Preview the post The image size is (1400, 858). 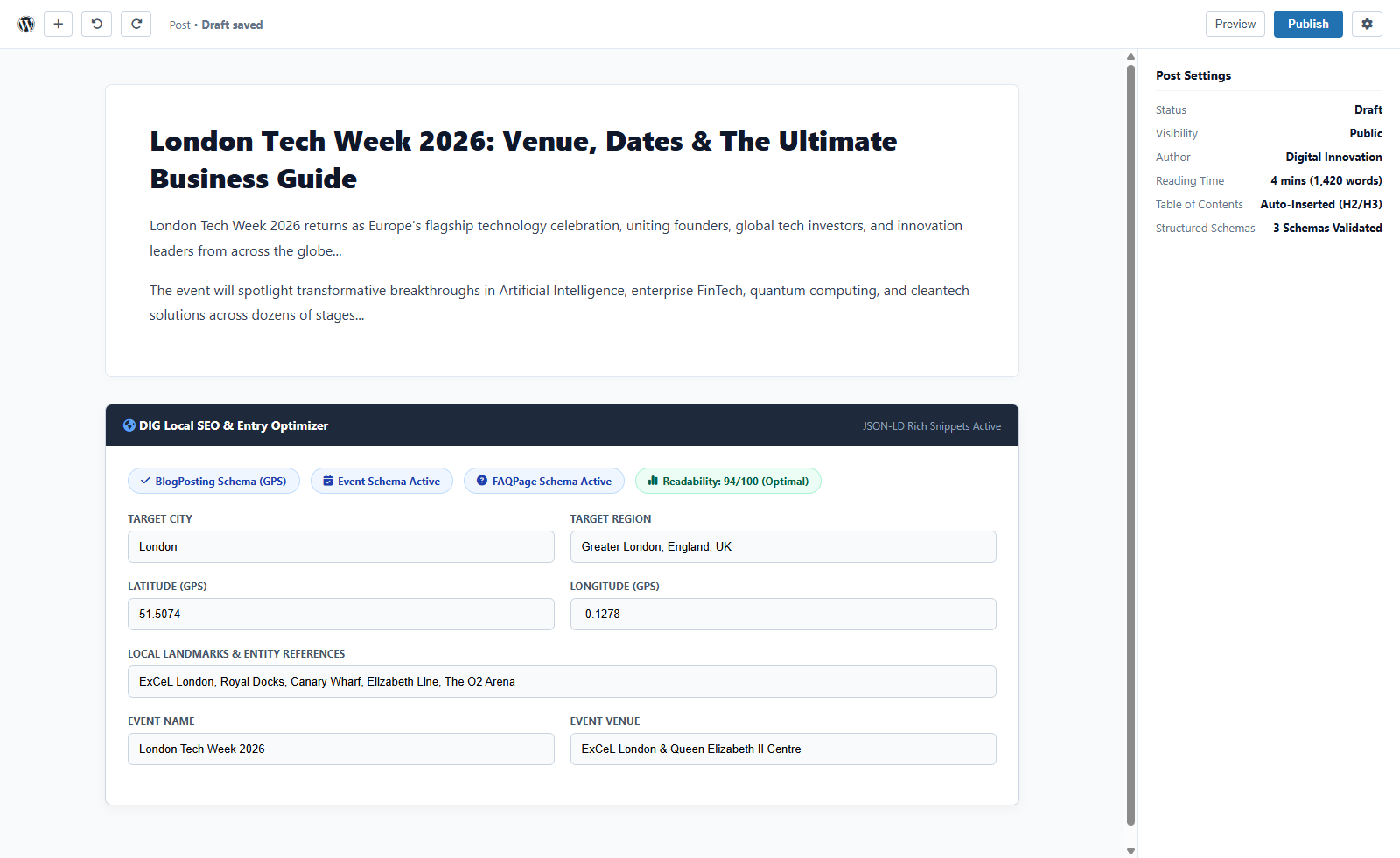tap(1235, 24)
